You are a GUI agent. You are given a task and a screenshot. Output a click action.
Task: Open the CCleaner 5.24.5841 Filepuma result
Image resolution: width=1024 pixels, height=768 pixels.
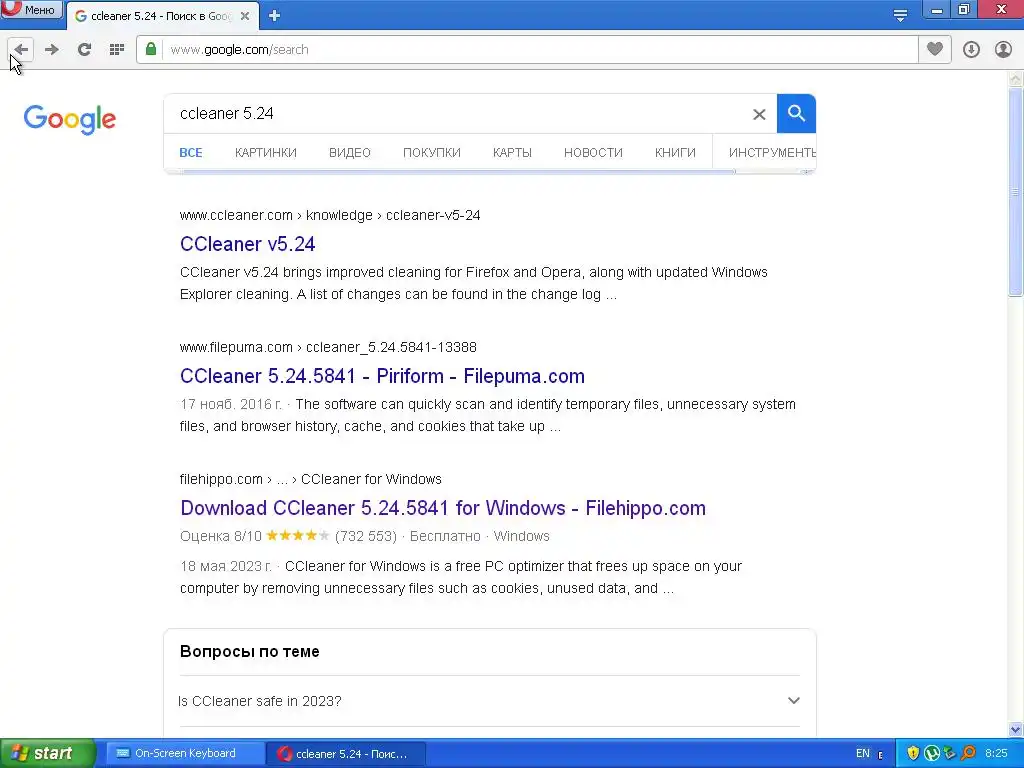coord(382,376)
